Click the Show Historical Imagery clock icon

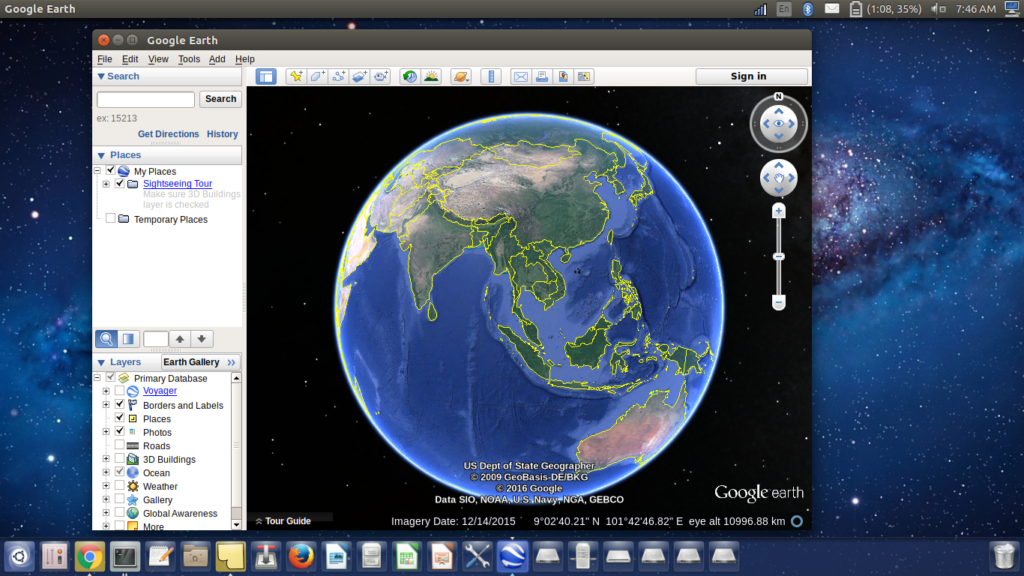tap(409, 76)
